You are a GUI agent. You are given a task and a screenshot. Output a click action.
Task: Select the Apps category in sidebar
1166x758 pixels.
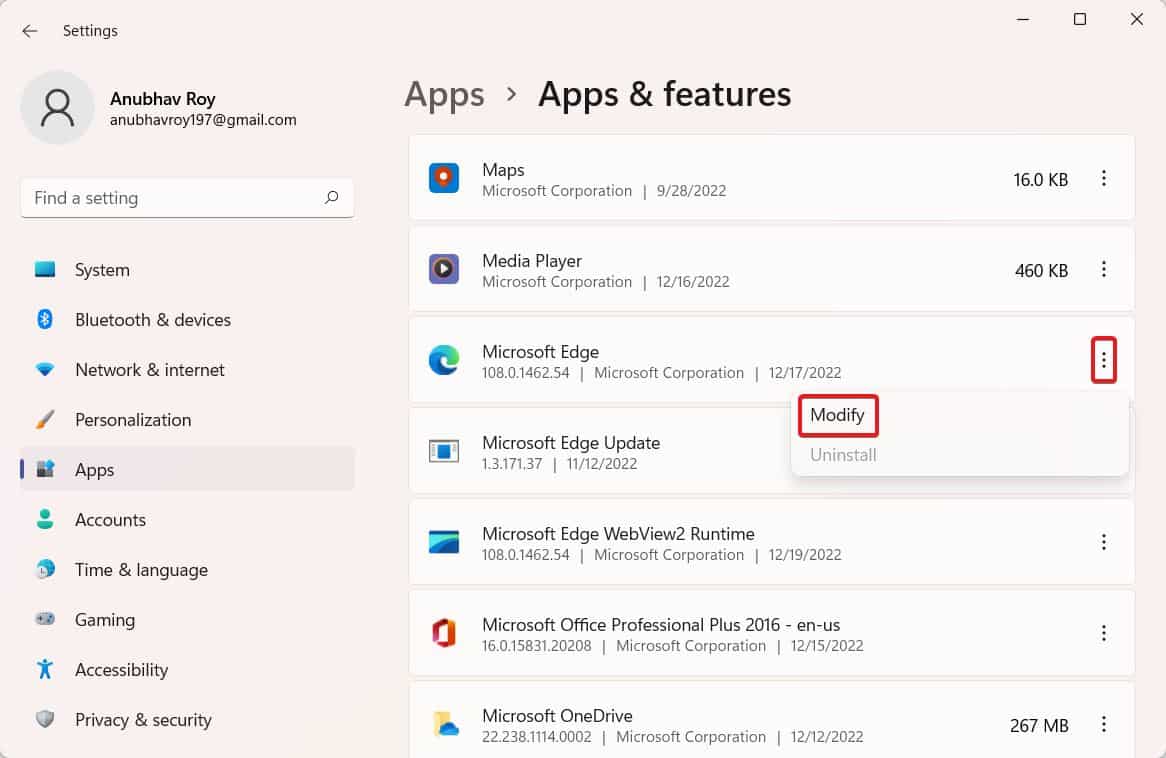[x=187, y=469]
